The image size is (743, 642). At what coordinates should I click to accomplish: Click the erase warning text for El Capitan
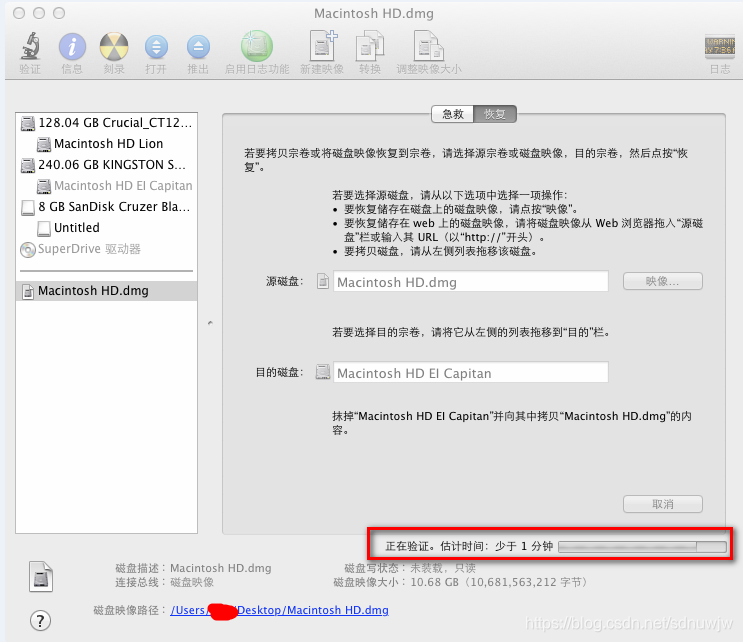point(512,423)
